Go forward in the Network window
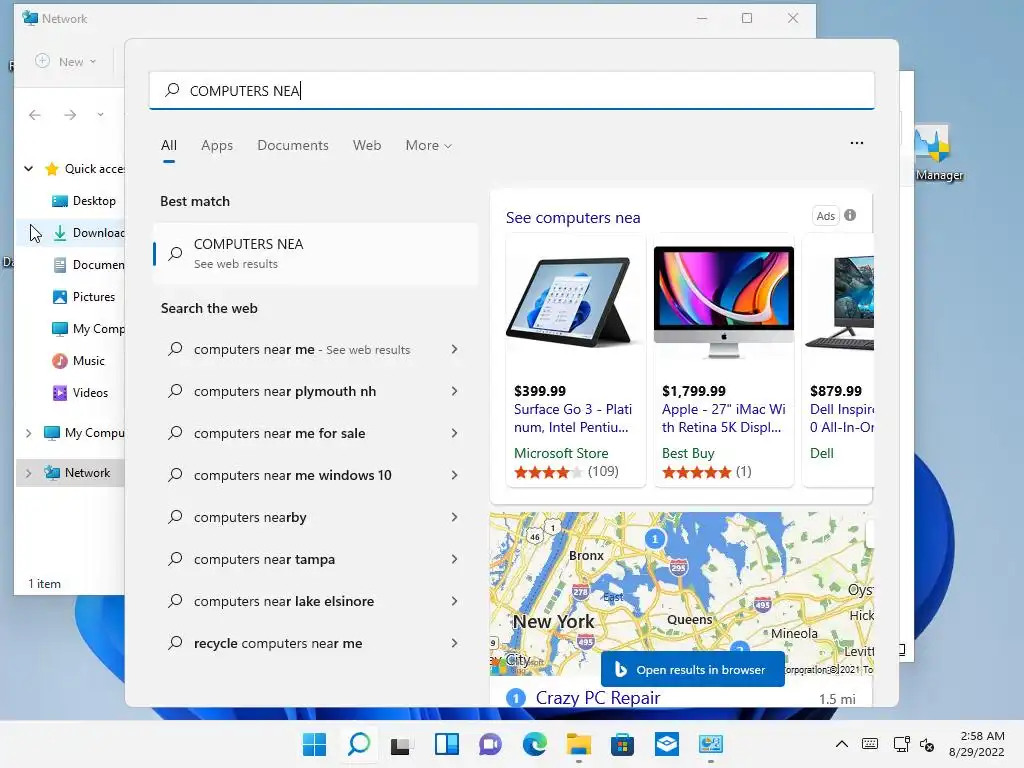The image size is (1024, 768). (x=70, y=115)
